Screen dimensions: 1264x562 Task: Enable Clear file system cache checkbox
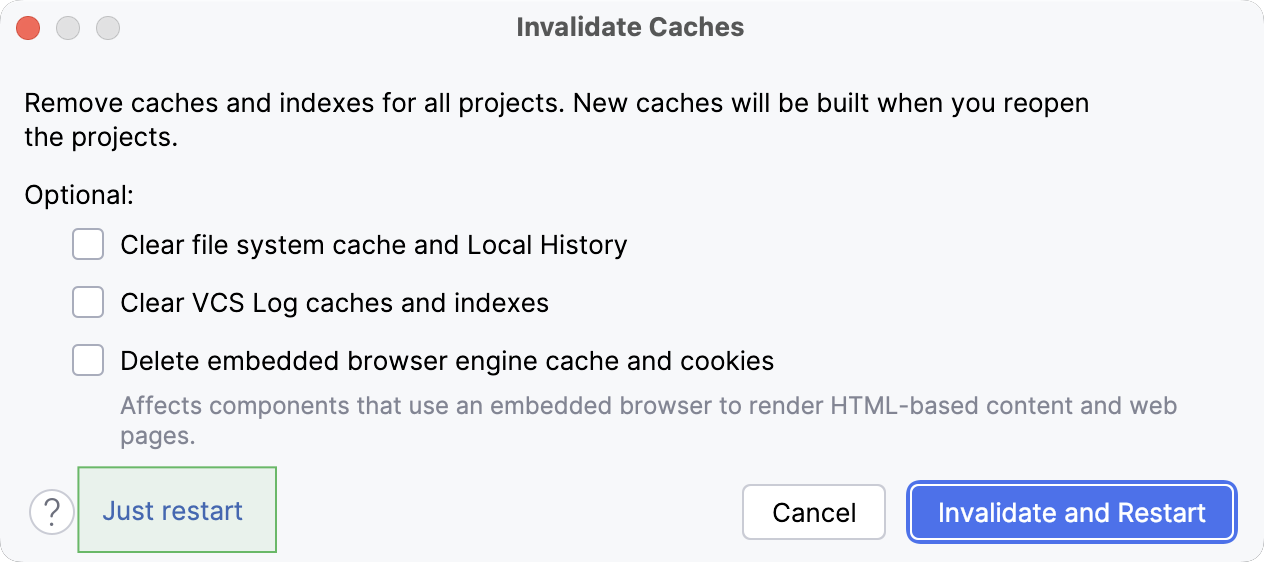(x=88, y=244)
